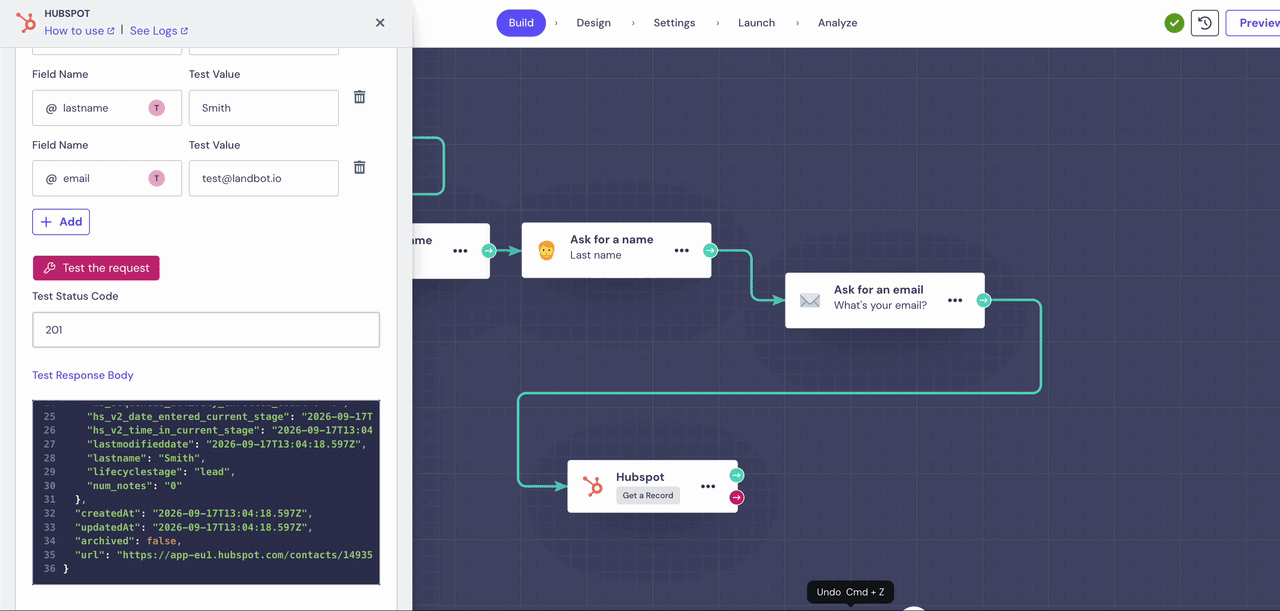
Task: Click green success output on Hubspot block
Action: [x=737, y=475]
